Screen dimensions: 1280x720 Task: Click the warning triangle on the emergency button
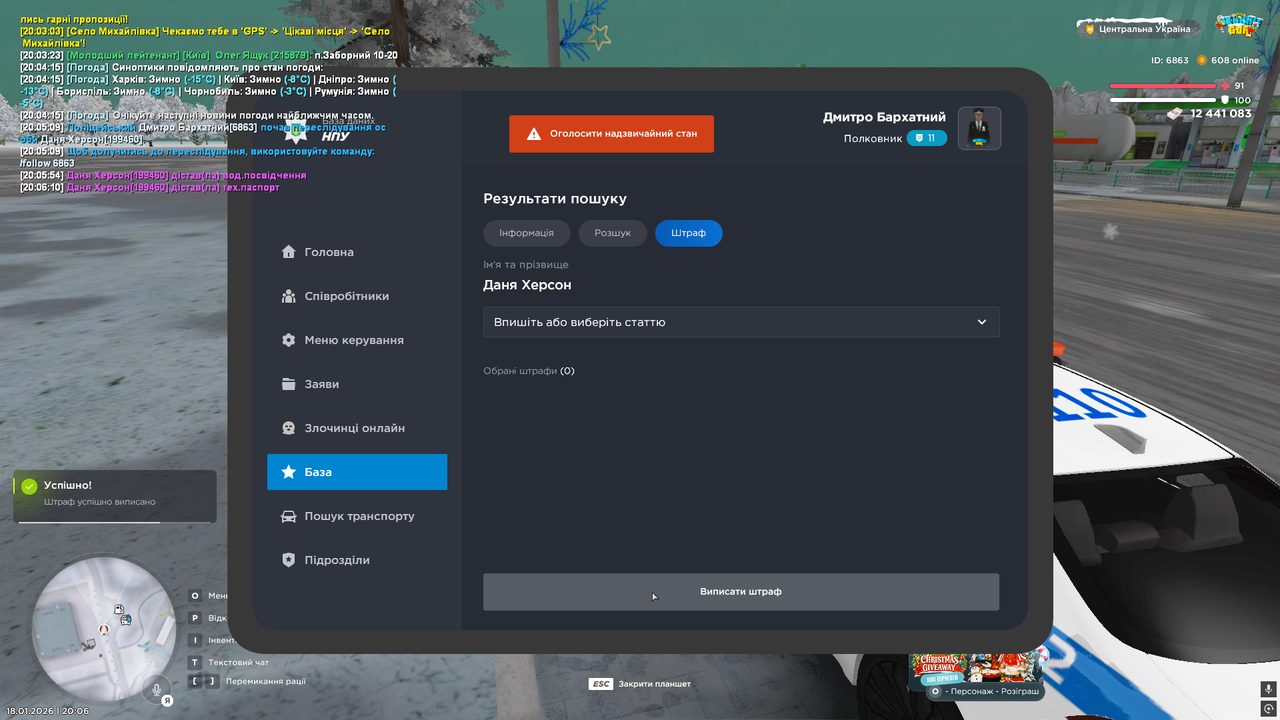[x=534, y=134]
